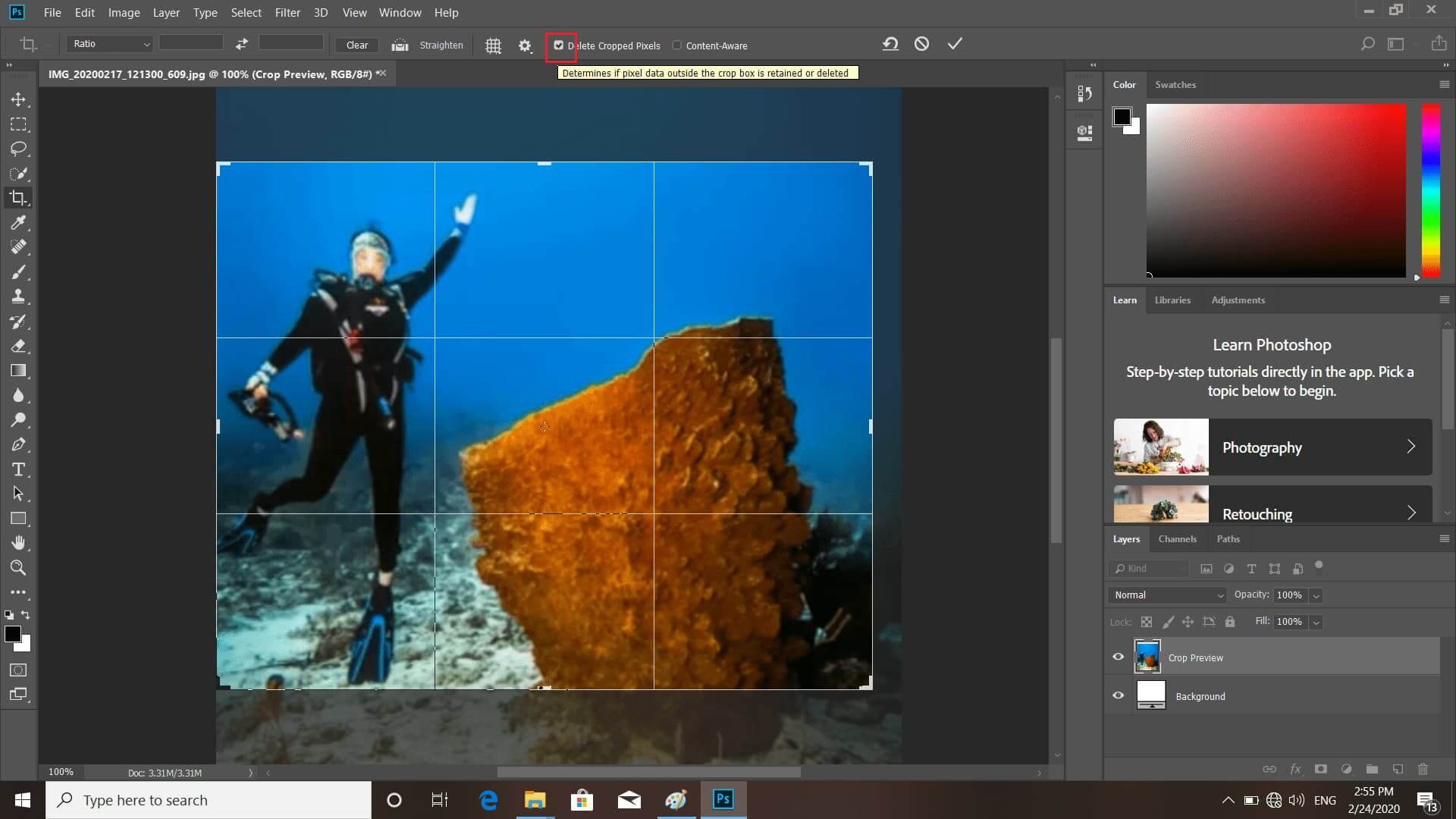Select the Healing Brush tool
1456x819 pixels.
click(18, 247)
